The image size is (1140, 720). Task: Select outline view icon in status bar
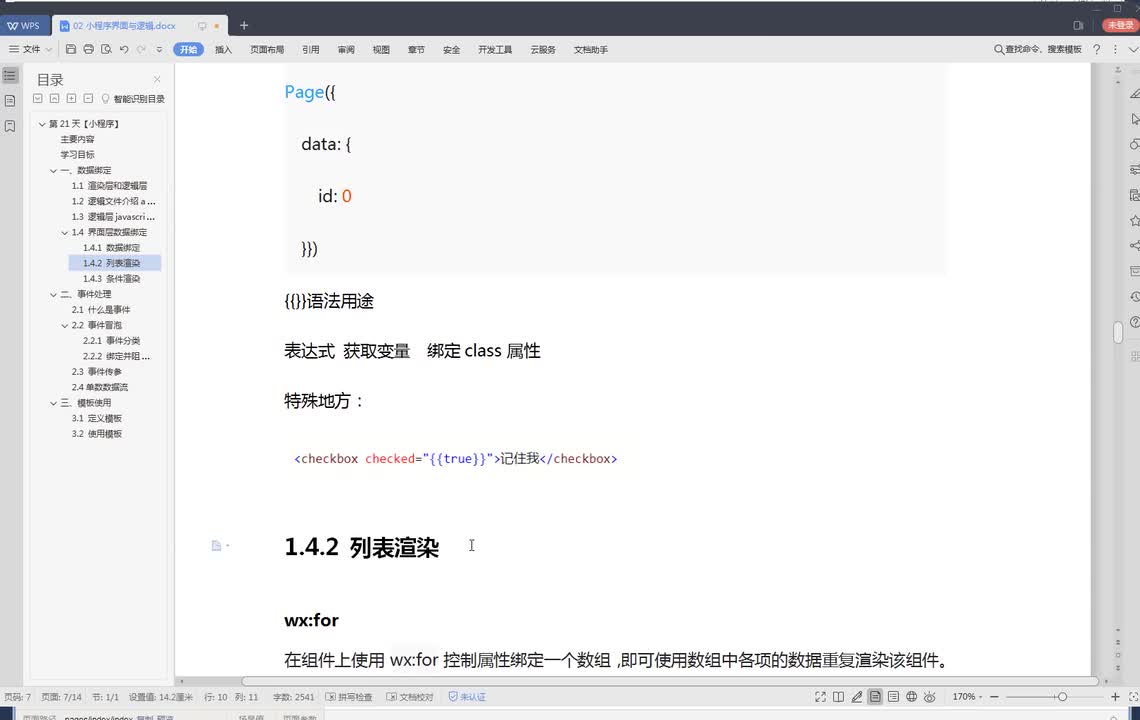(893, 697)
